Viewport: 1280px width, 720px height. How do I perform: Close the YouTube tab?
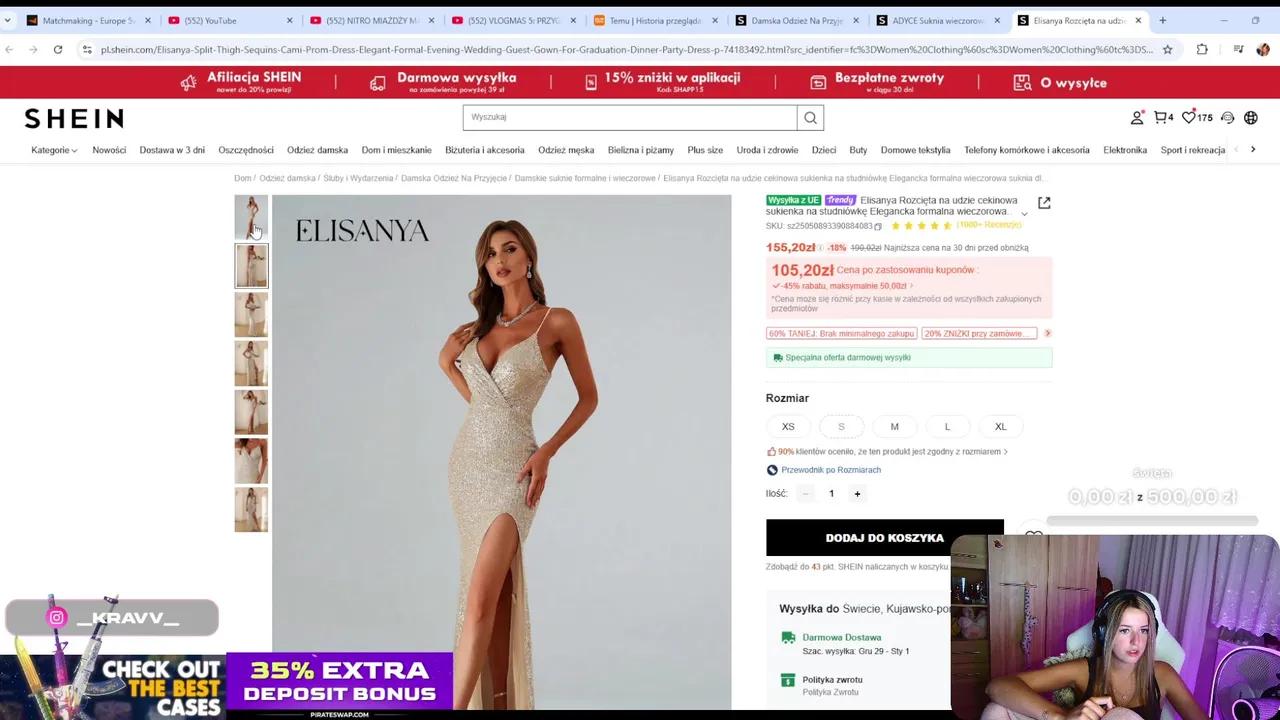tap(290, 20)
